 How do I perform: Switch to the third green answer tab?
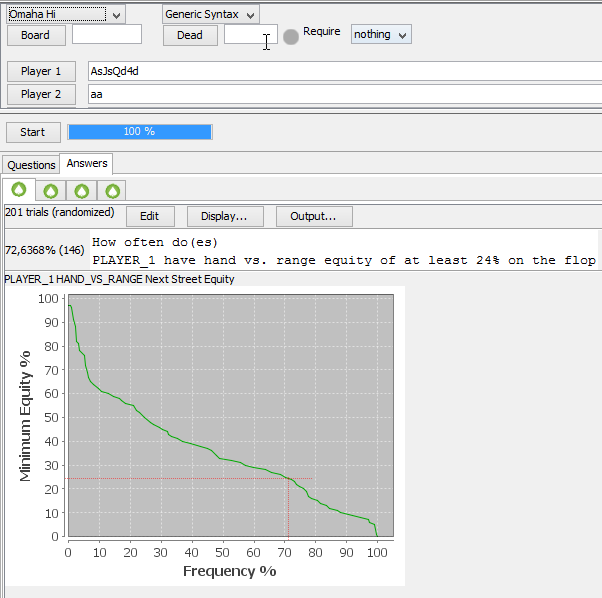coord(82,190)
